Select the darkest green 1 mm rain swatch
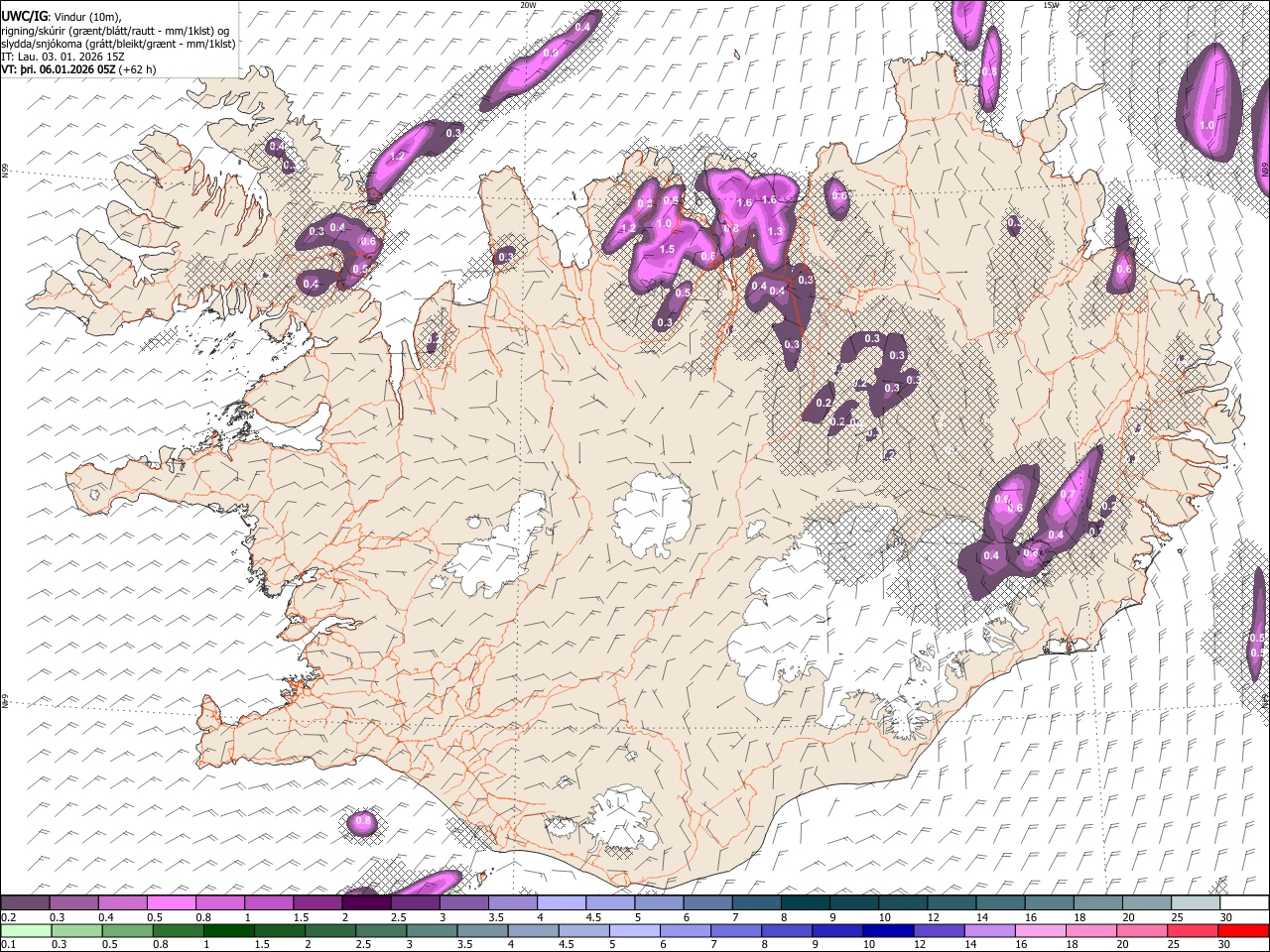 [228, 930]
